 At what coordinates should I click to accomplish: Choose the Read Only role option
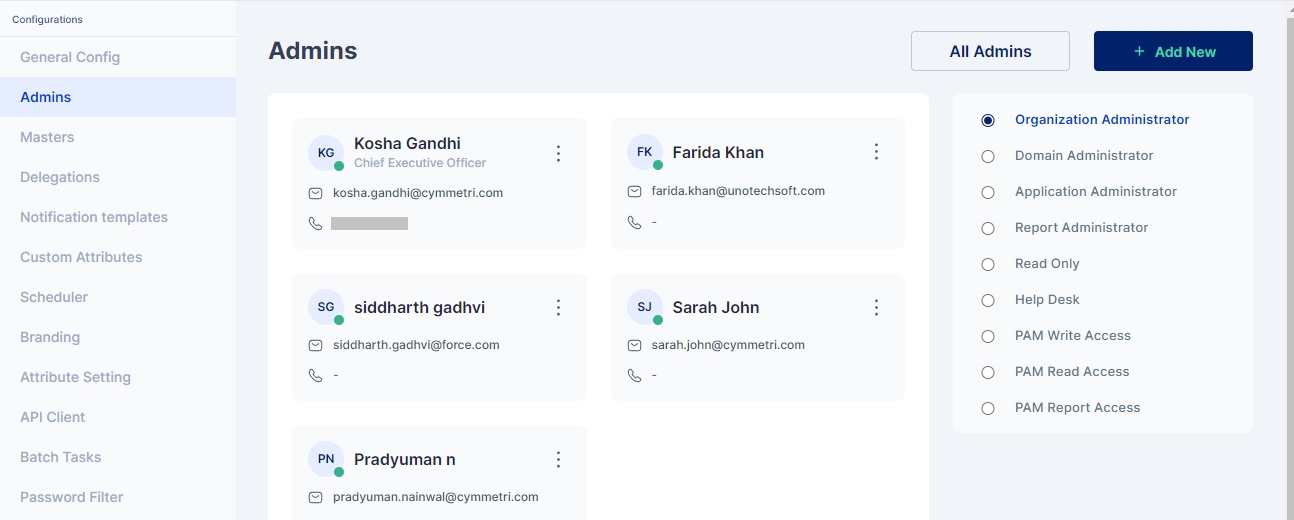tap(988, 264)
